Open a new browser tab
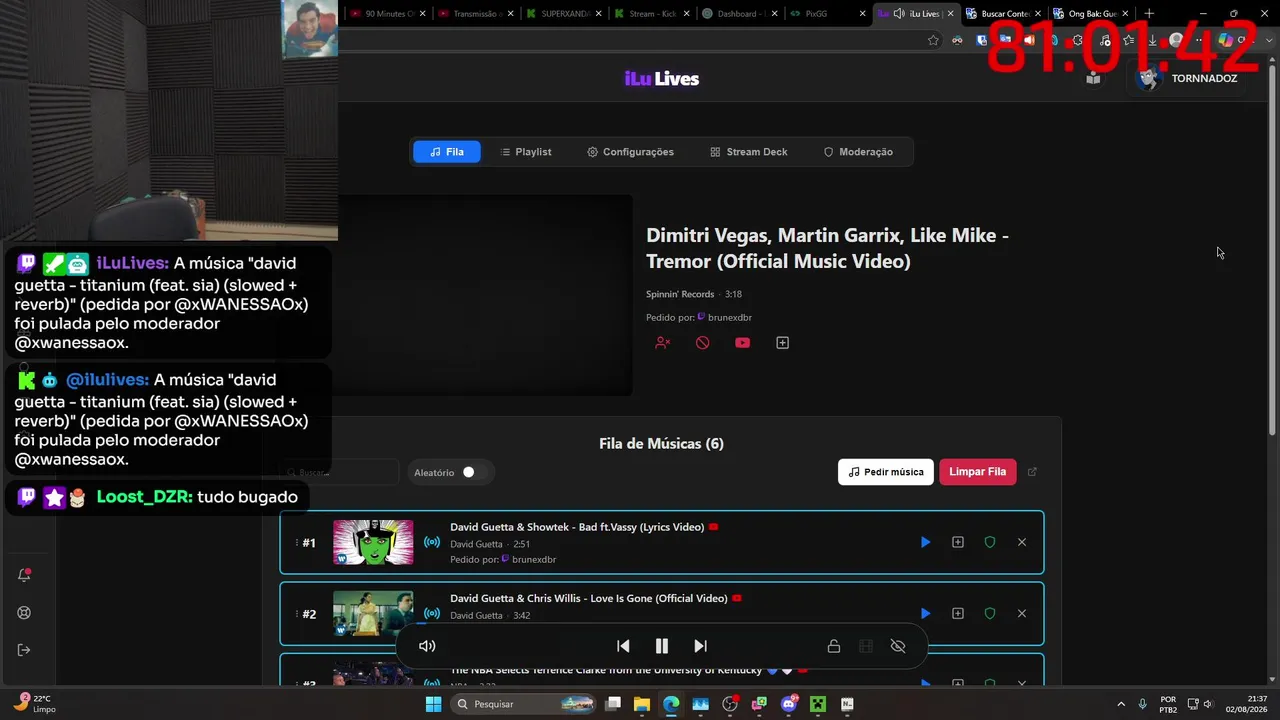The width and height of the screenshot is (1280, 720). coord(1149,14)
